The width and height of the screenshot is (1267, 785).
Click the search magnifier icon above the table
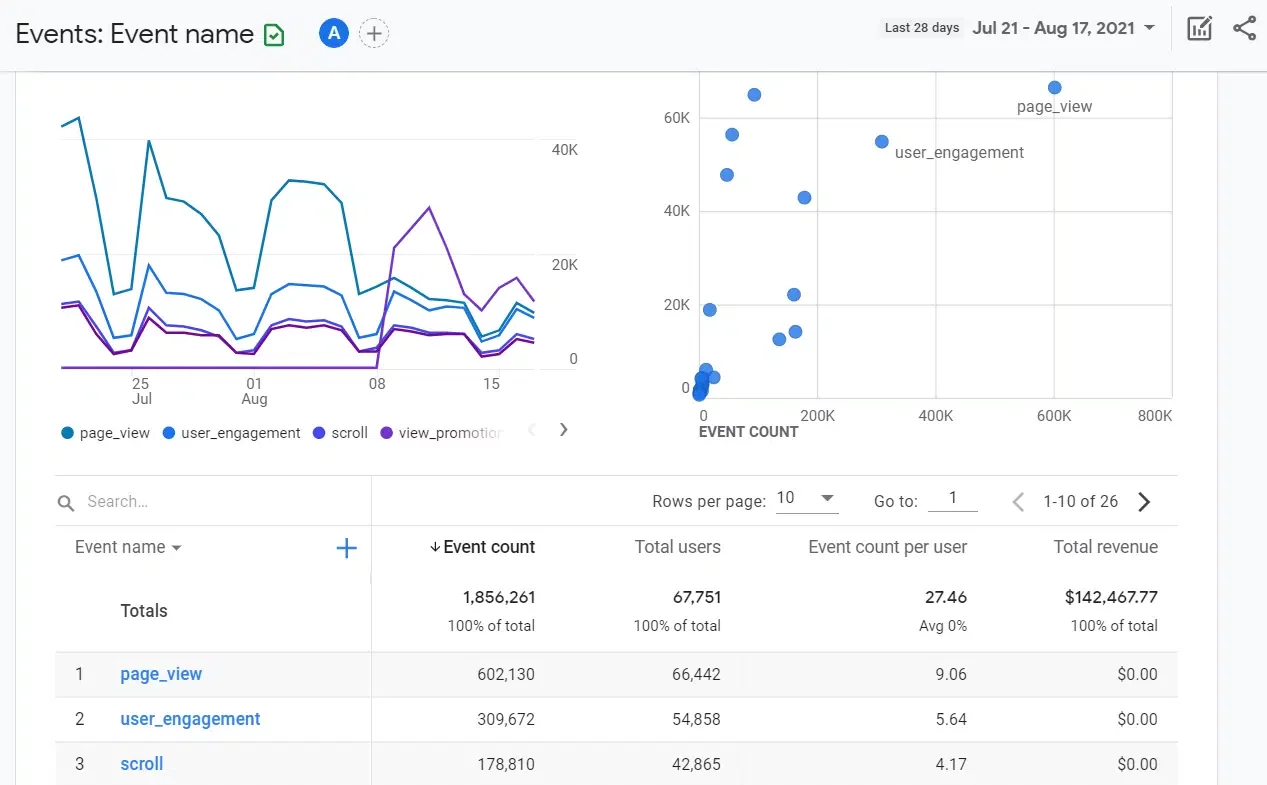[x=64, y=501]
